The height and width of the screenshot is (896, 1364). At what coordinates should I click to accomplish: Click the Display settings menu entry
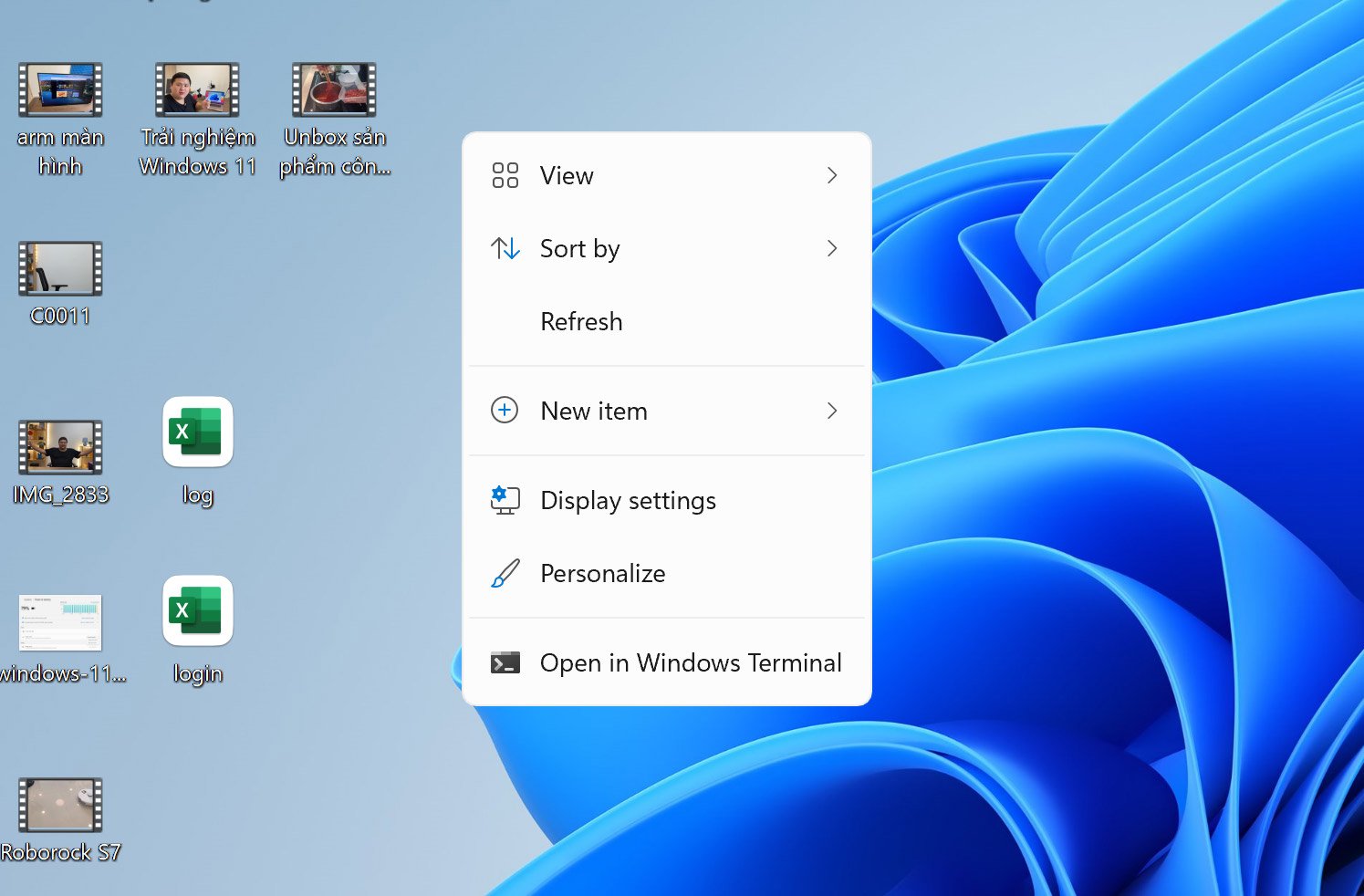click(x=628, y=500)
